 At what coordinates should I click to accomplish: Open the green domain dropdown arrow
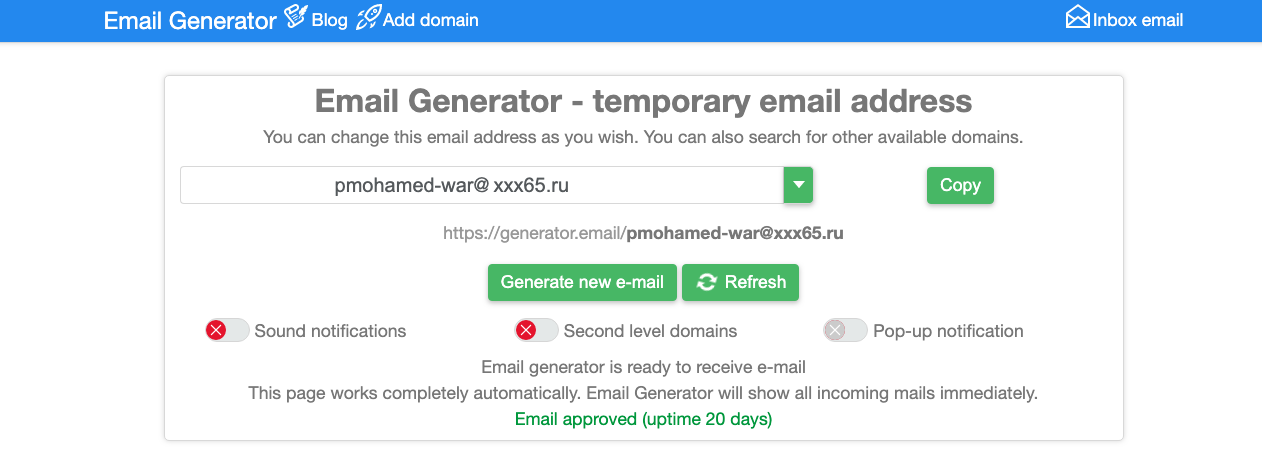tap(798, 185)
